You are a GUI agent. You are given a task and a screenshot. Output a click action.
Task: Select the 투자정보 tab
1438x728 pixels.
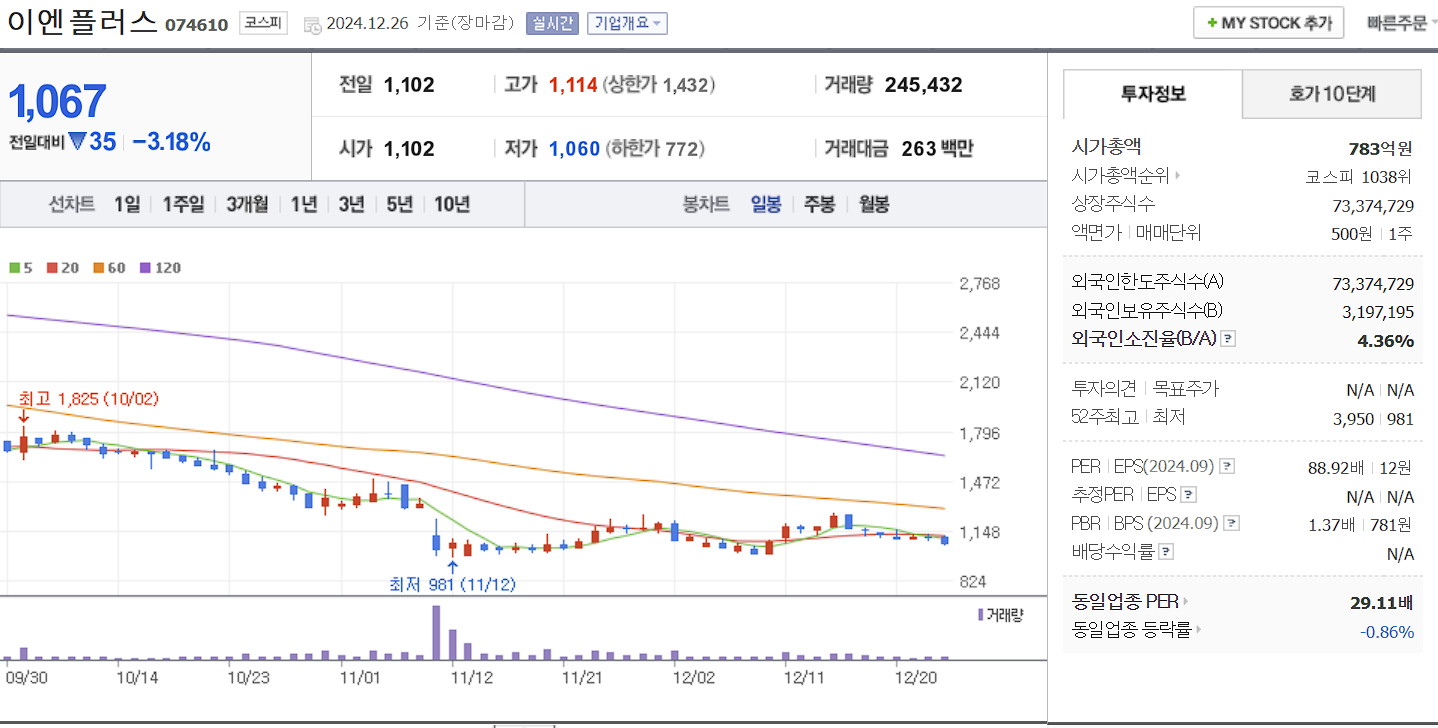pyautogui.click(x=1152, y=93)
